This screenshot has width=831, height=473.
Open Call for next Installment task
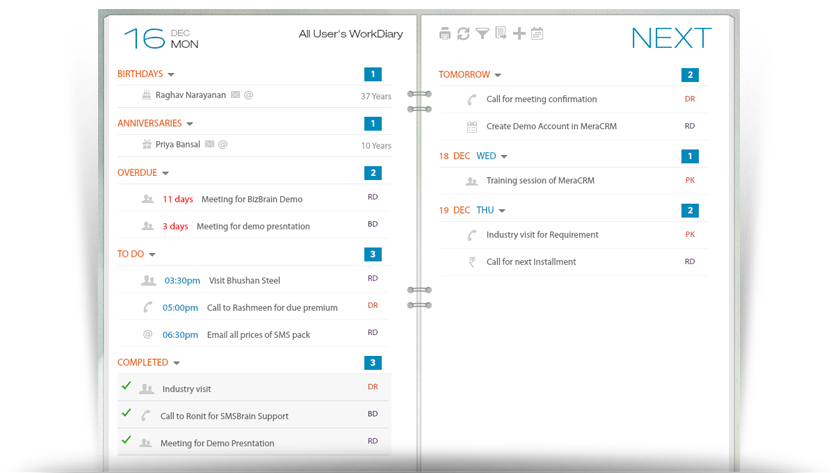(x=531, y=261)
